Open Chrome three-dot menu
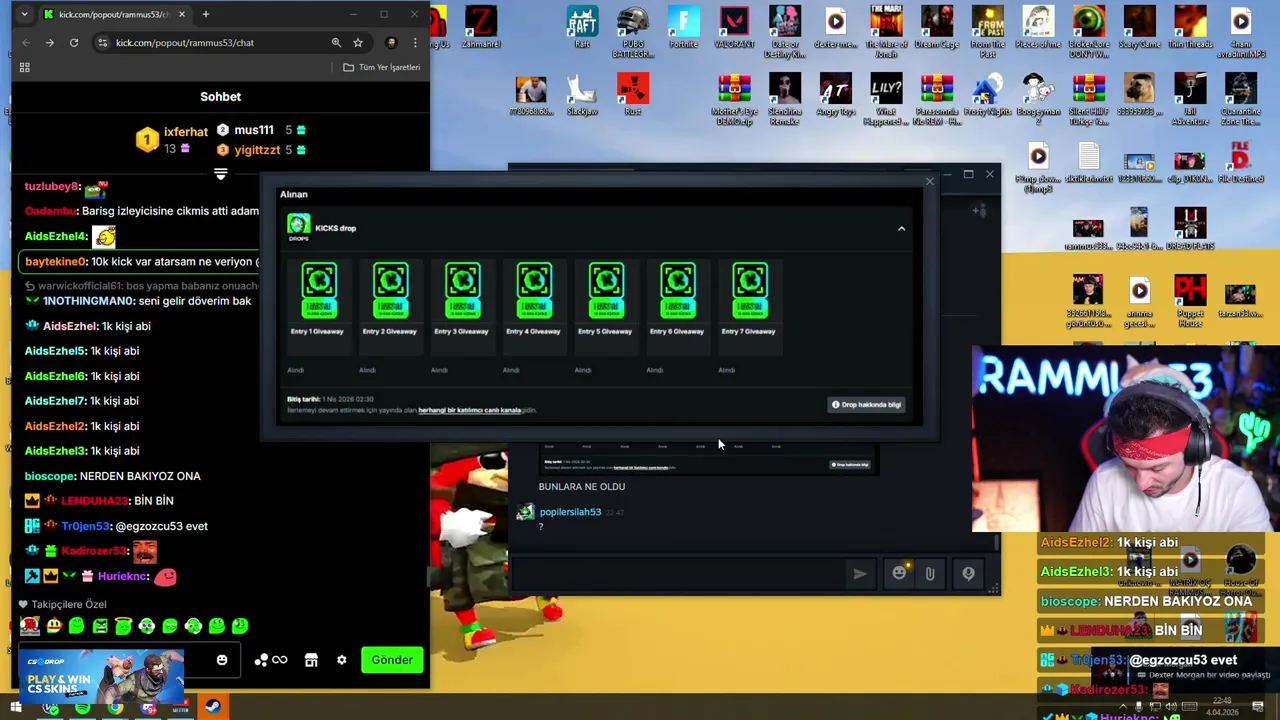The height and width of the screenshot is (720, 1280). [415, 43]
